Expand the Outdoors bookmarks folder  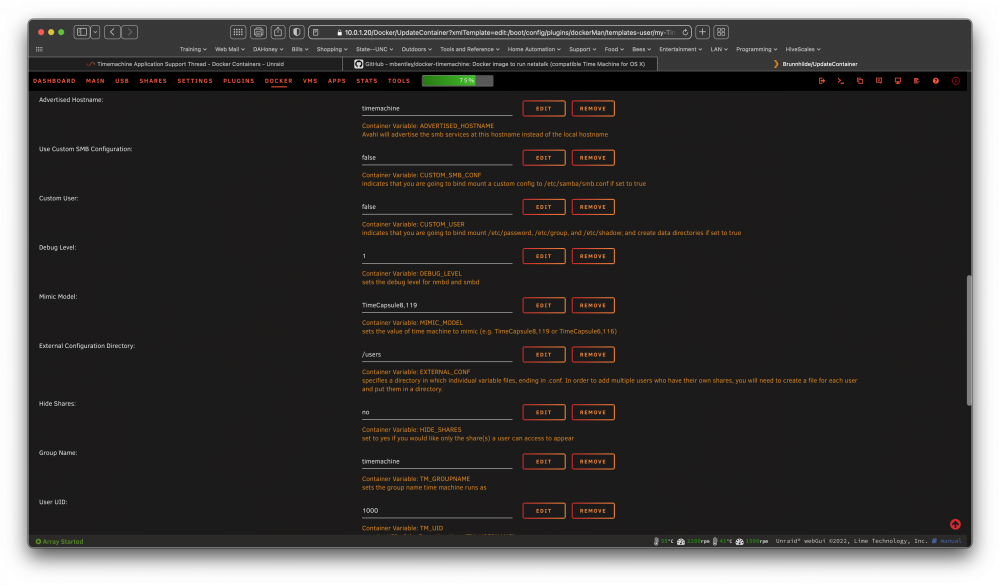(416, 49)
